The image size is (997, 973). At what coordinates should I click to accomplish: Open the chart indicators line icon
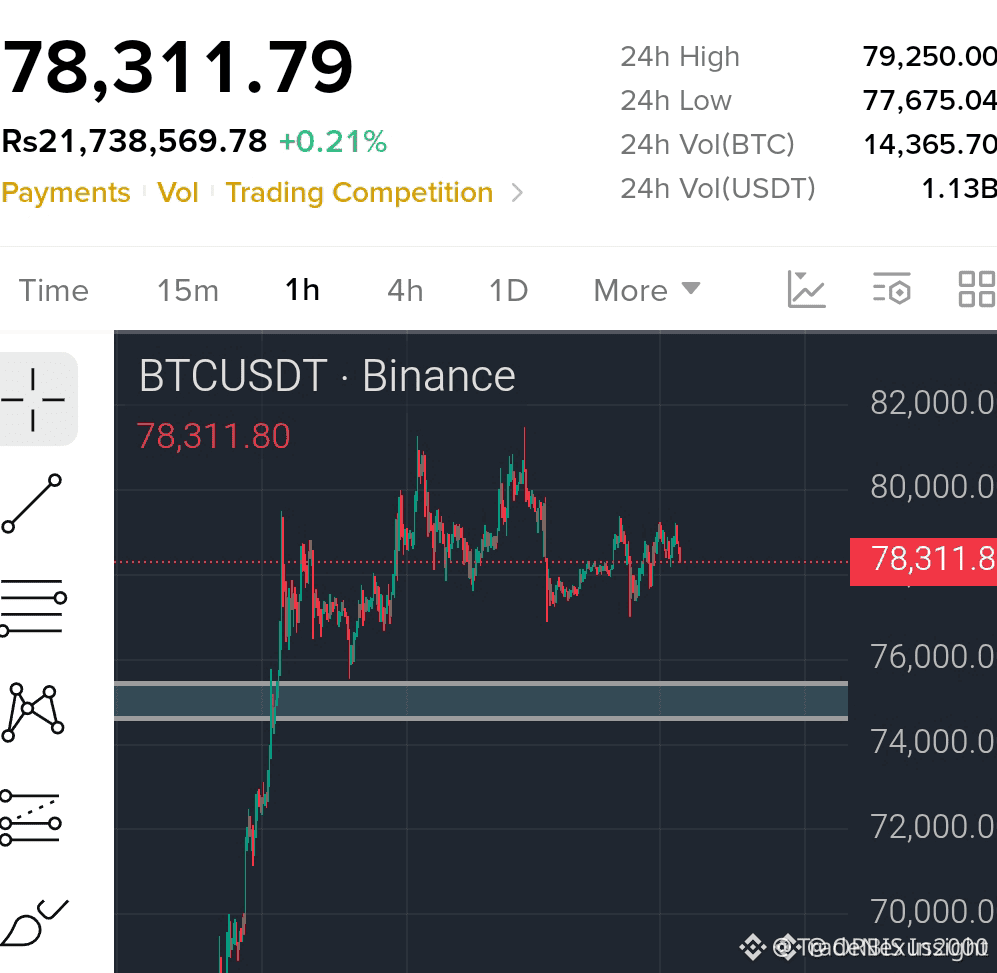(x=806, y=290)
